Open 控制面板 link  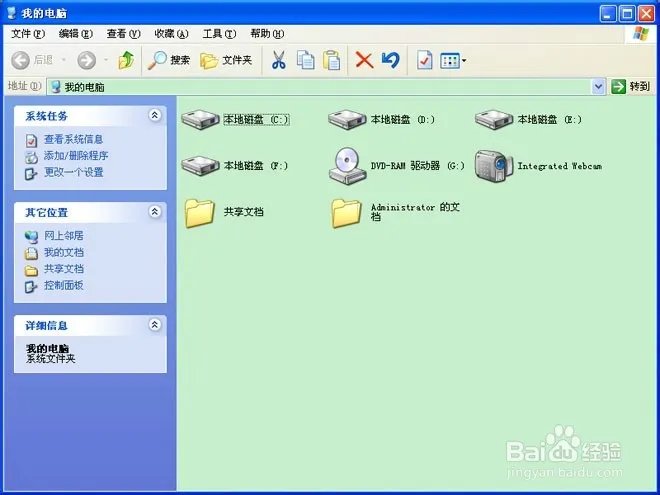tap(64, 285)
